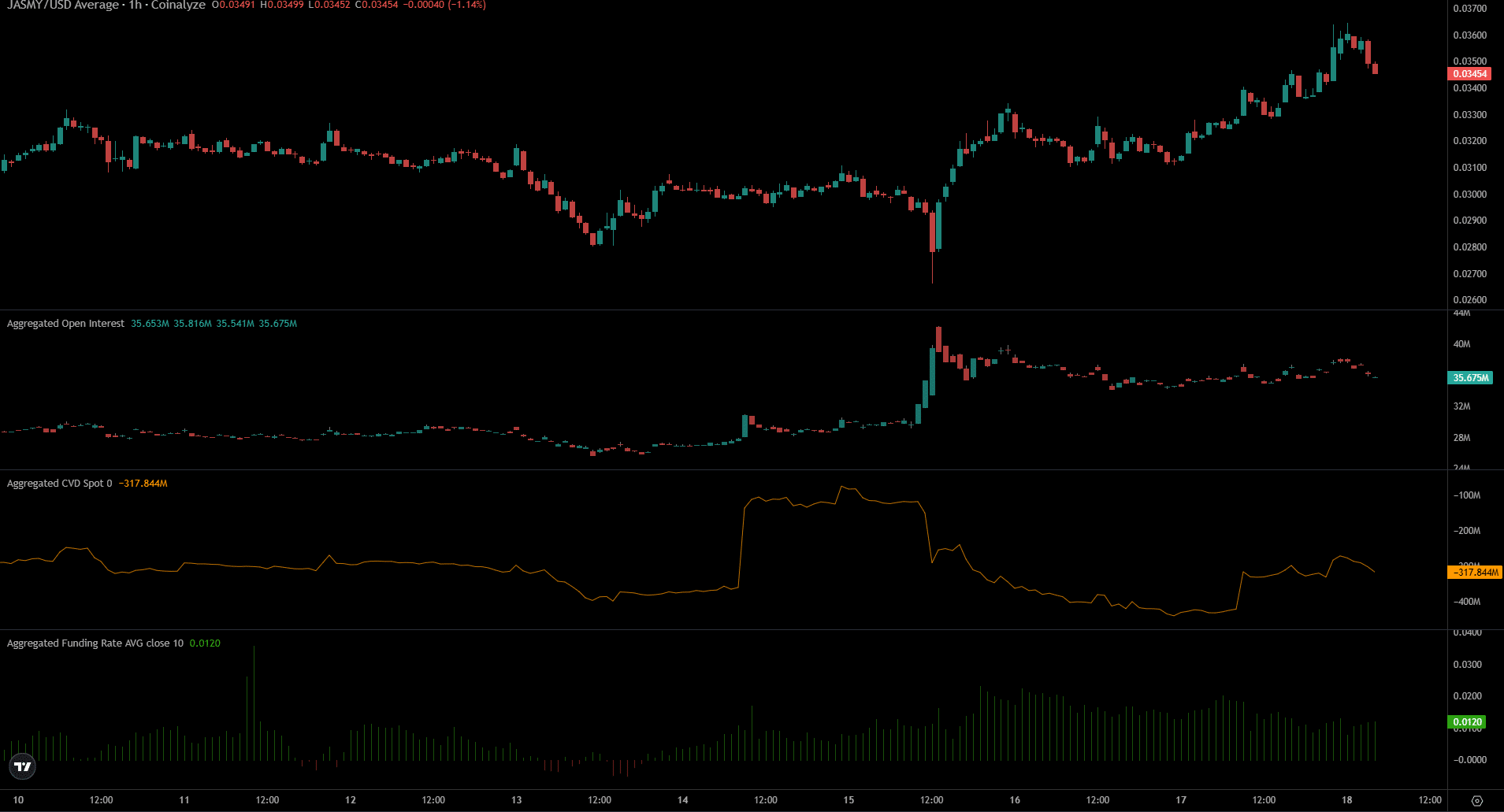
Task: Click date 14 on the time axis
Action: (682, 800)
